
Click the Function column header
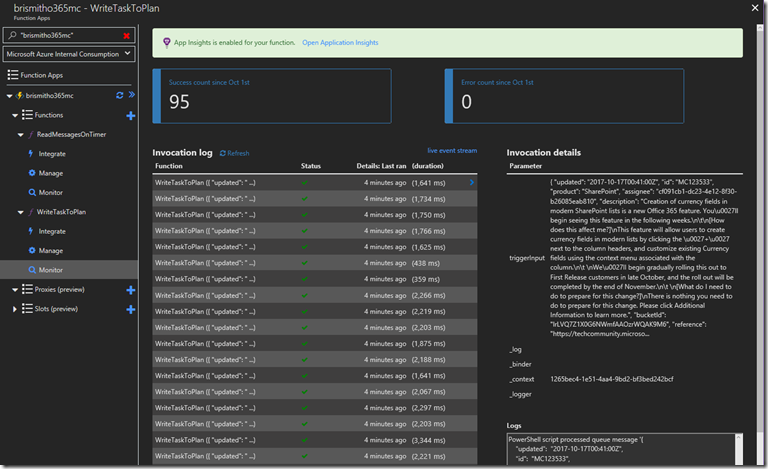pos(168,166)
